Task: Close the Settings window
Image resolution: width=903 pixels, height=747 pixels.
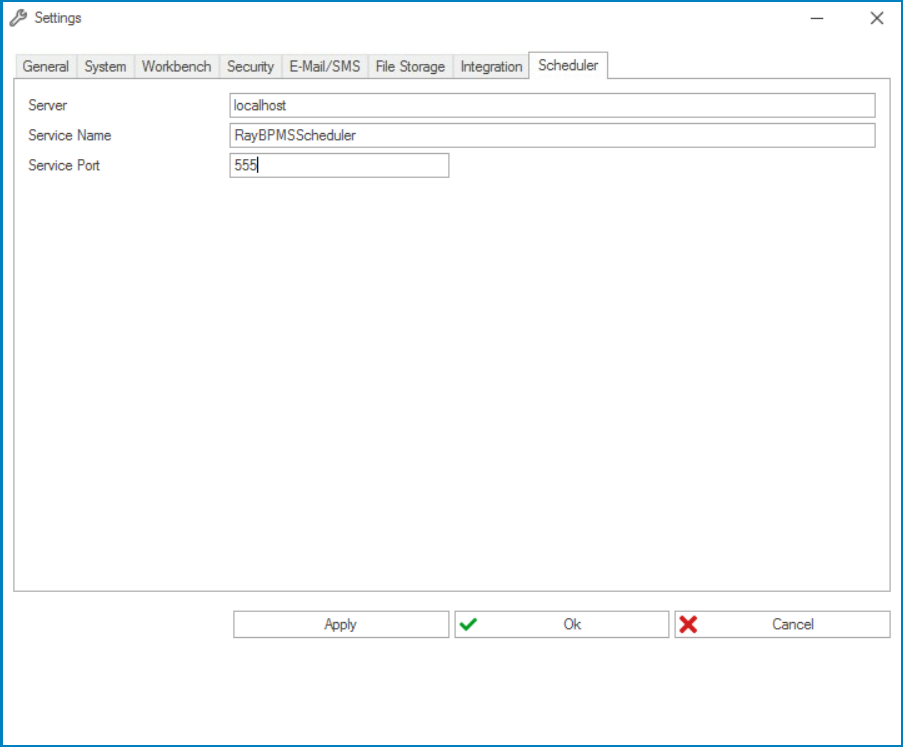Action: [x=877, y=18]
